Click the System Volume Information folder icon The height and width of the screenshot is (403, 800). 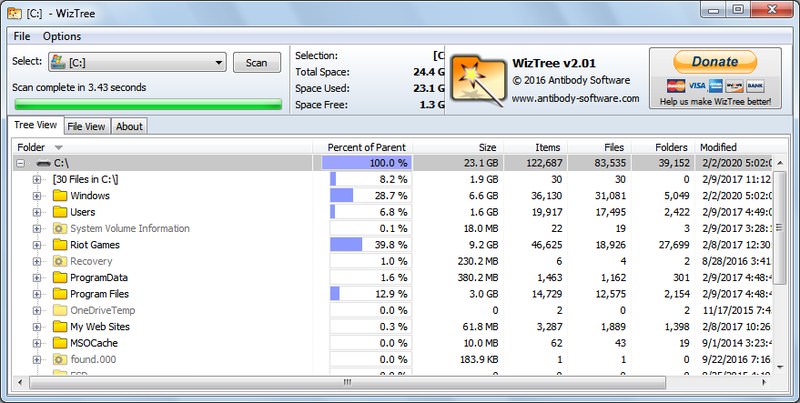tap(60, 228)
